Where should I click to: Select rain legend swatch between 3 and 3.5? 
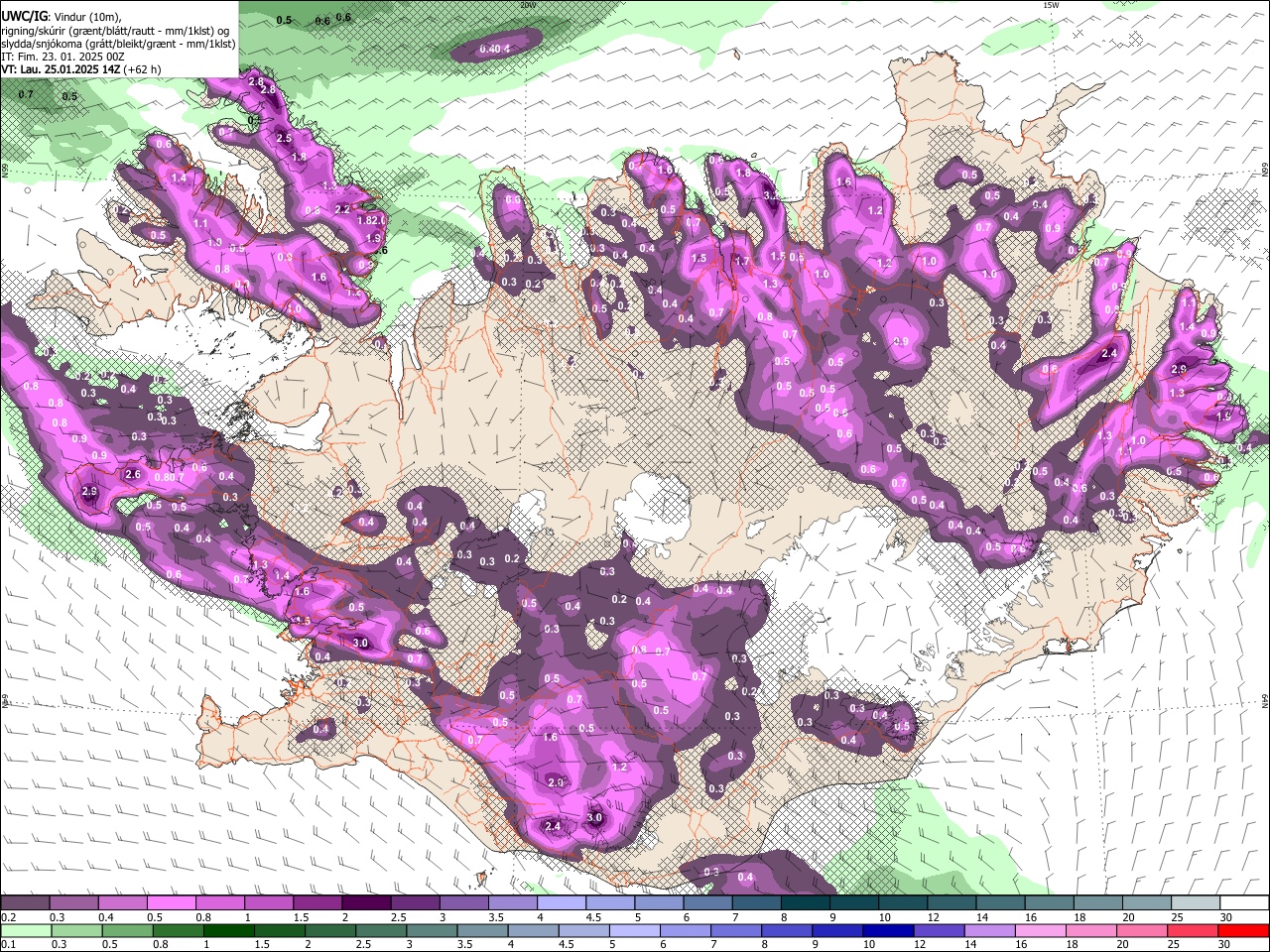(x=431, y=930)
